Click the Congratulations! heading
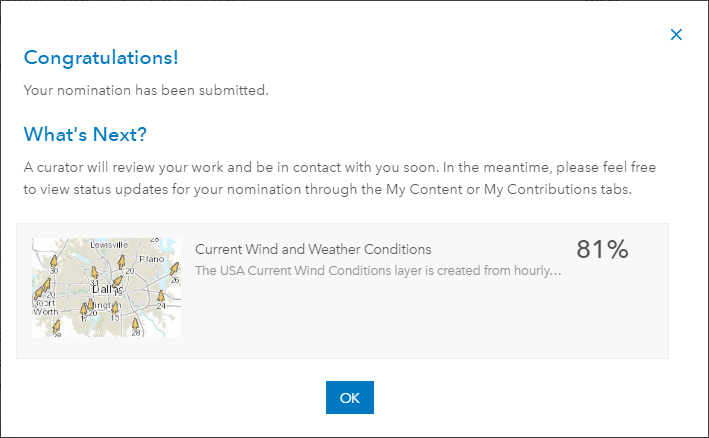Viewport: 709px width, 438px height. [101, 57]
